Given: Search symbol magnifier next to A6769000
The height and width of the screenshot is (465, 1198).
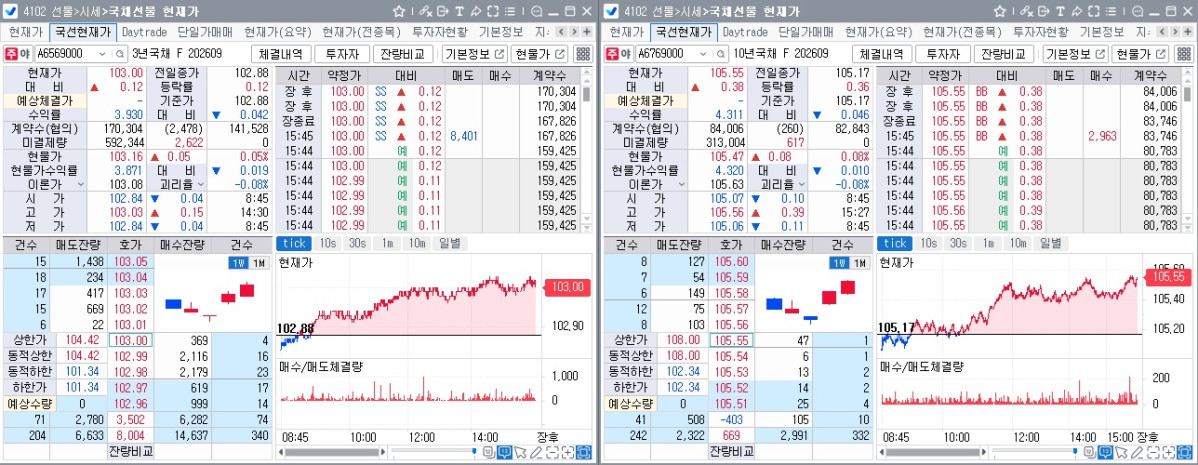Looking at the screenshot, I should [720, 54].
